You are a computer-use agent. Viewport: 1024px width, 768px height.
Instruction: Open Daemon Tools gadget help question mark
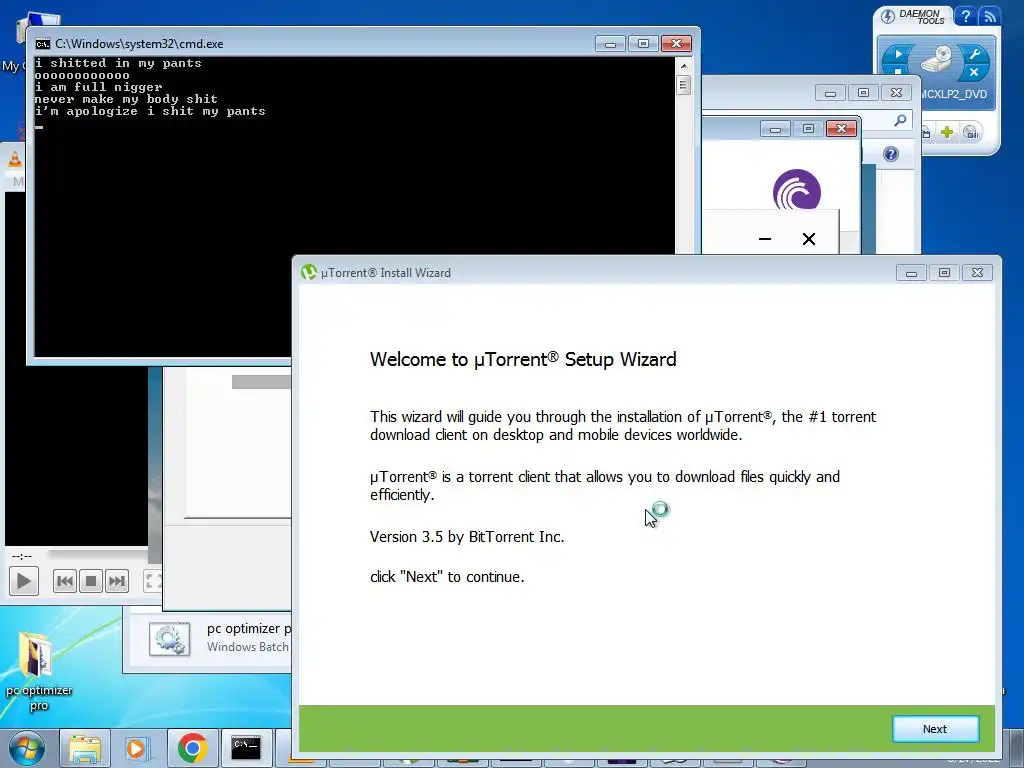(965, 16)
